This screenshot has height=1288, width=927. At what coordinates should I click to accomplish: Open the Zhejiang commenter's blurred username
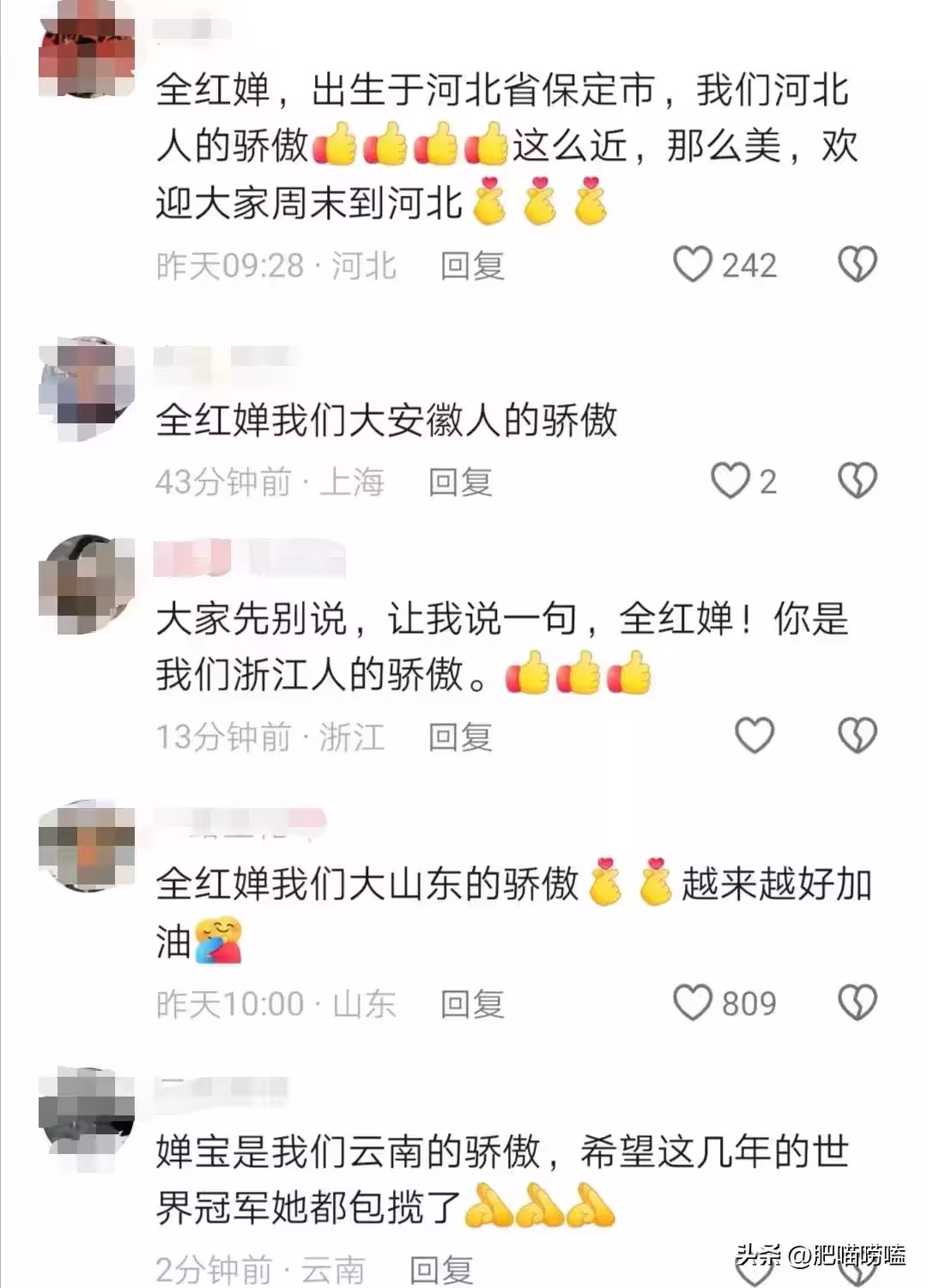point(249,559)
